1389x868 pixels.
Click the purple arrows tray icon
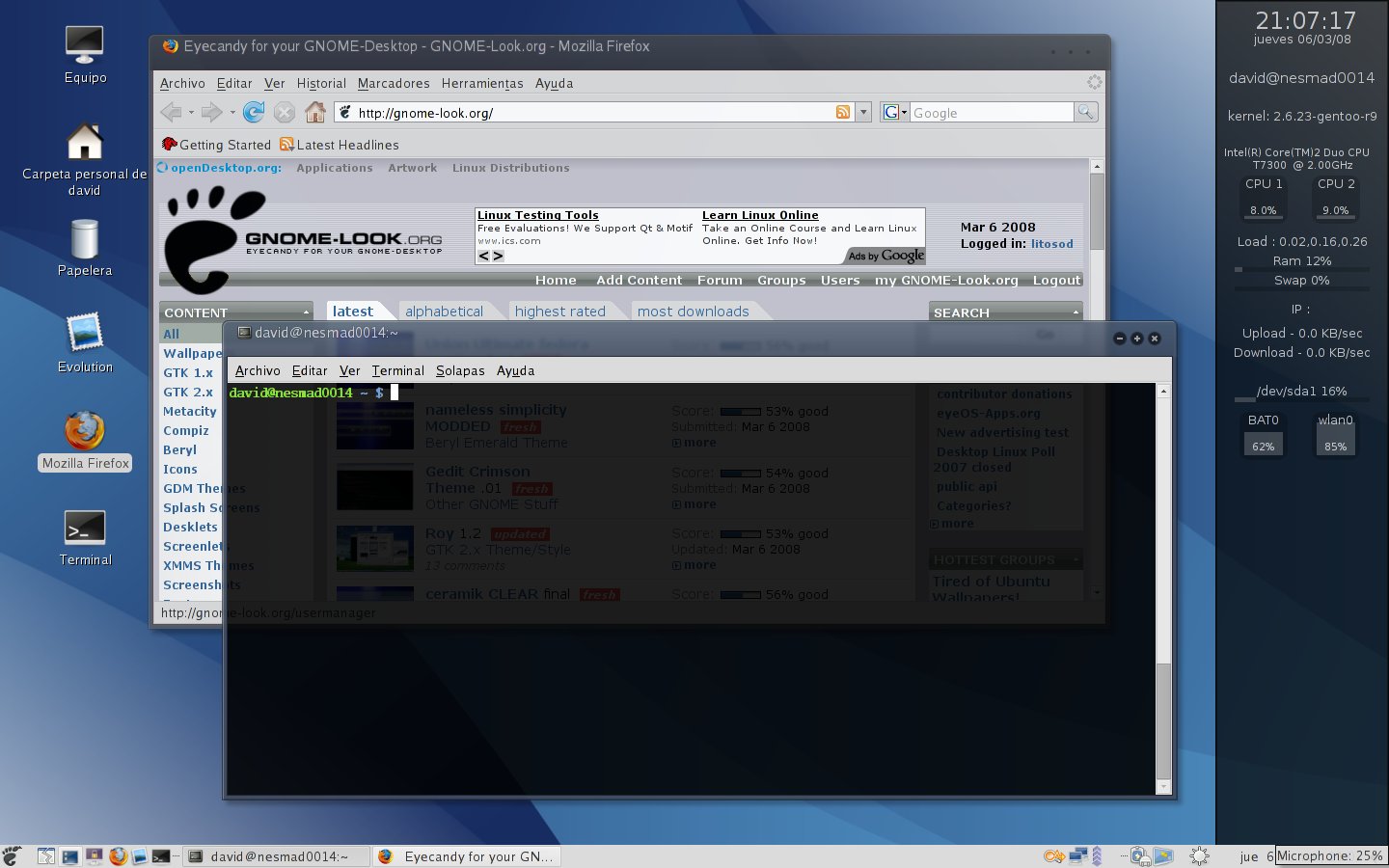coord(1097,856)
